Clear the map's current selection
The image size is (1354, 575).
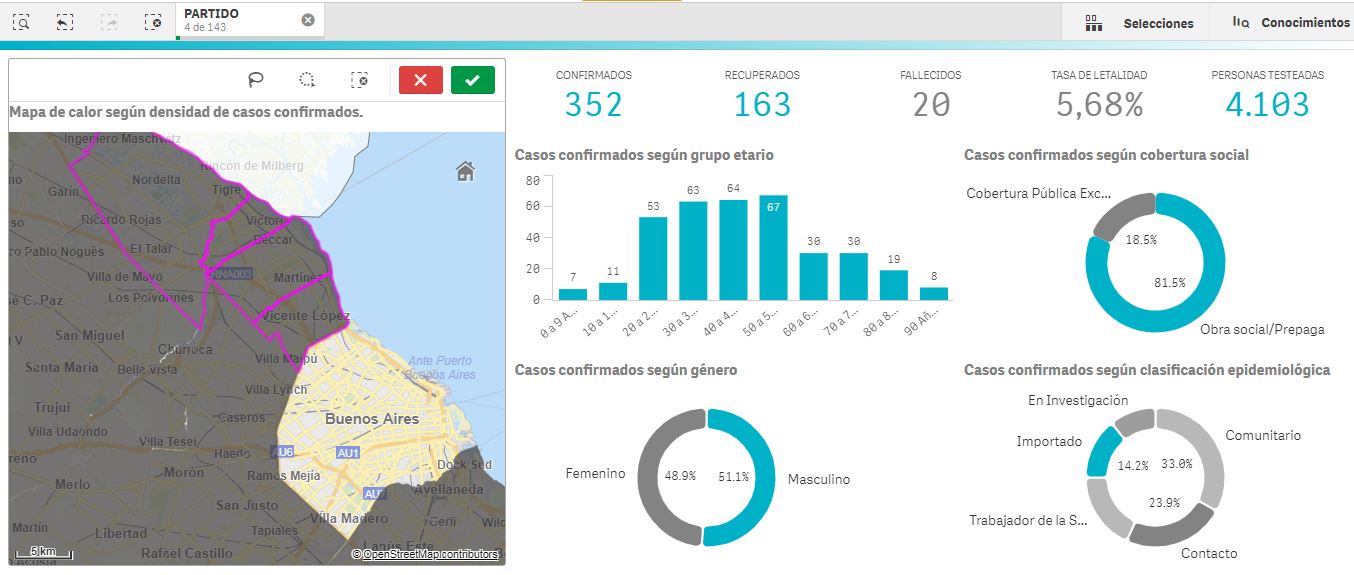[360, 80]
